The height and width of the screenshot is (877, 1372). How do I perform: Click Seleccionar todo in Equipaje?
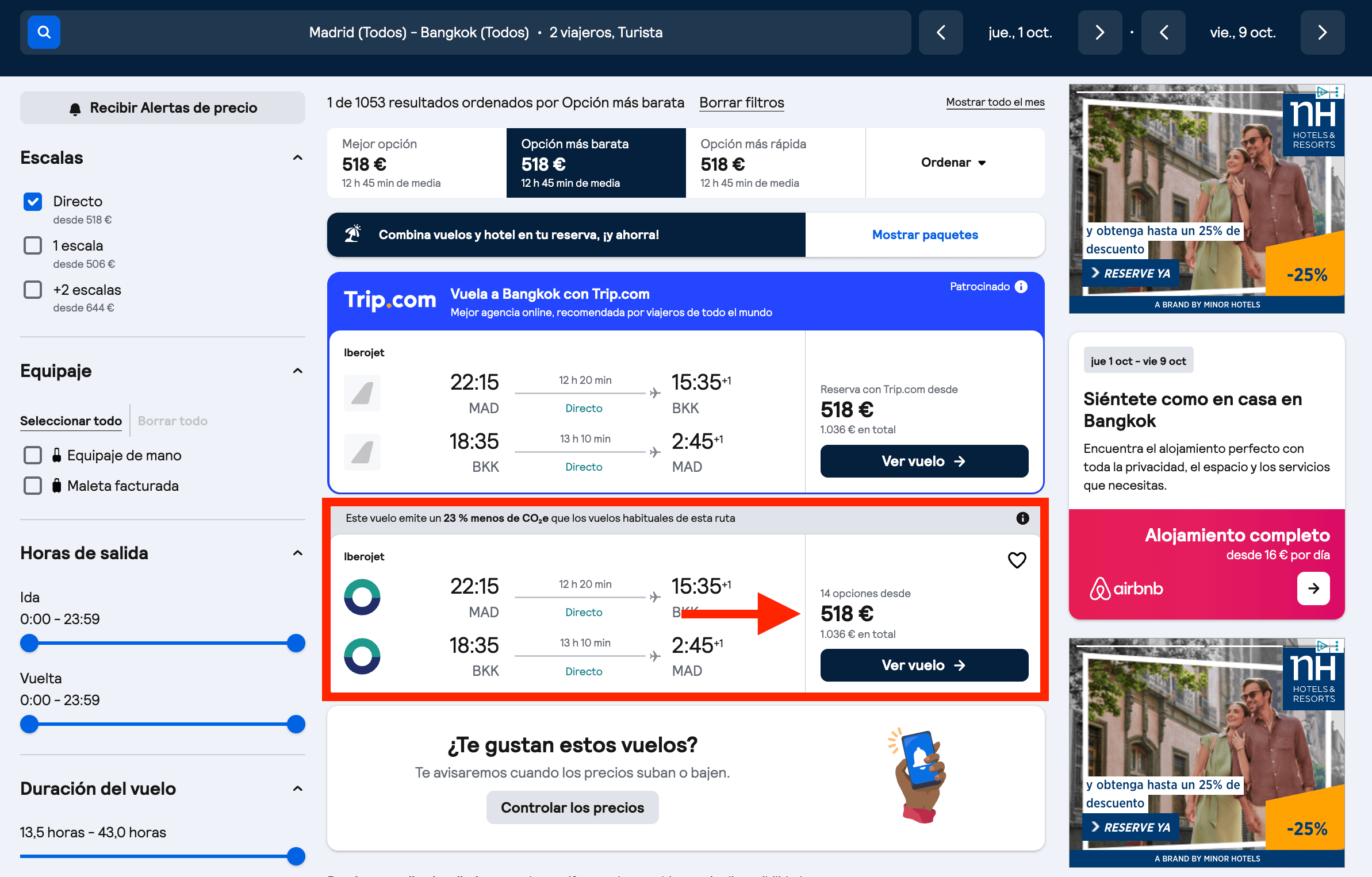71,421
